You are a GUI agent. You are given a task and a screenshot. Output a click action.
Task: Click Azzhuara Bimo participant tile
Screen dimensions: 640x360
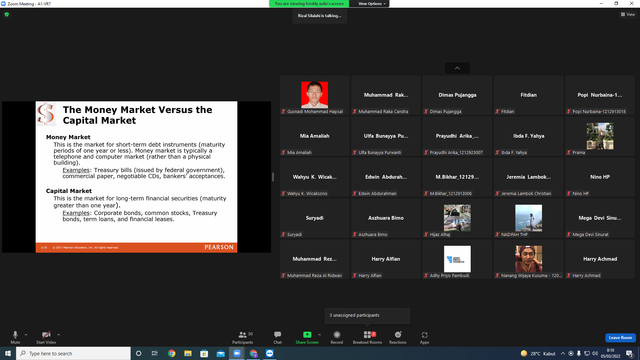pos(386,218)
